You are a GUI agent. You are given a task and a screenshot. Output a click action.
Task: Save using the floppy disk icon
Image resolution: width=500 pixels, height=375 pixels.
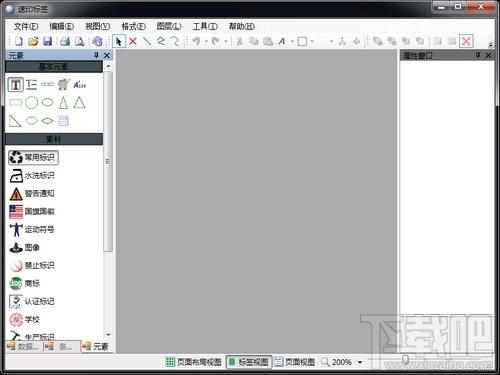48,41
